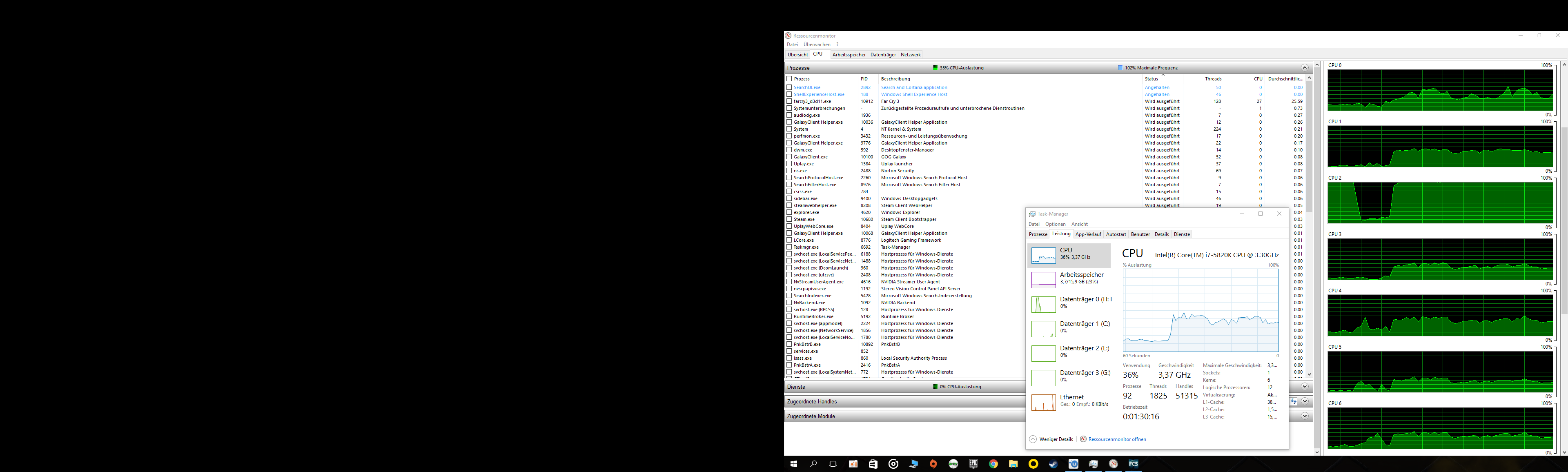
Task: Open Uplay from the taskbar
Action: pos(1074,464)
